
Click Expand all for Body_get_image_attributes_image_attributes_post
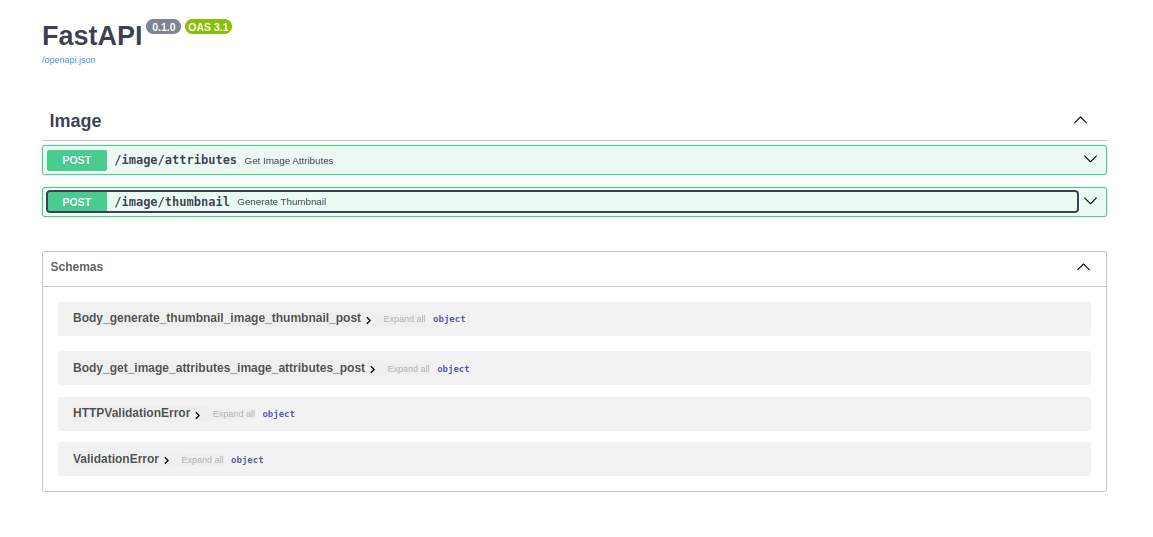[x=408, y=369]
